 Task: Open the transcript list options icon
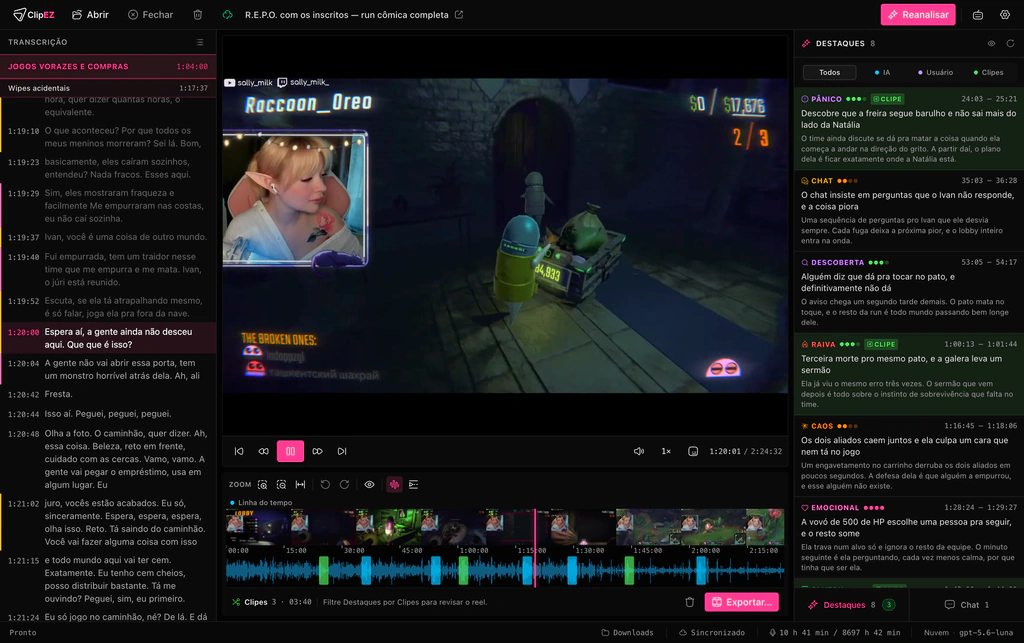(x=200, y=42)
